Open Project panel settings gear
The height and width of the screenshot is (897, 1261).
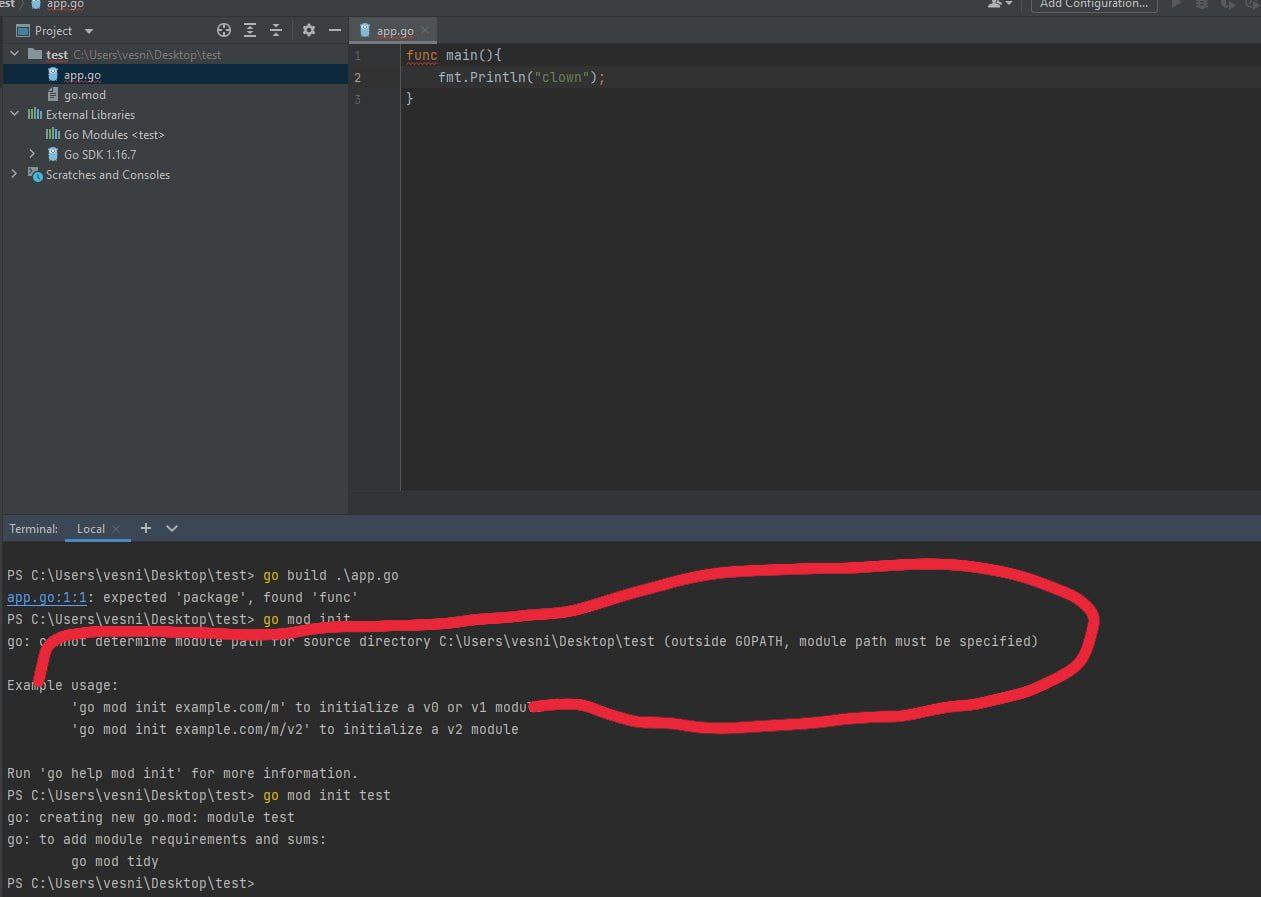[309, 31]
